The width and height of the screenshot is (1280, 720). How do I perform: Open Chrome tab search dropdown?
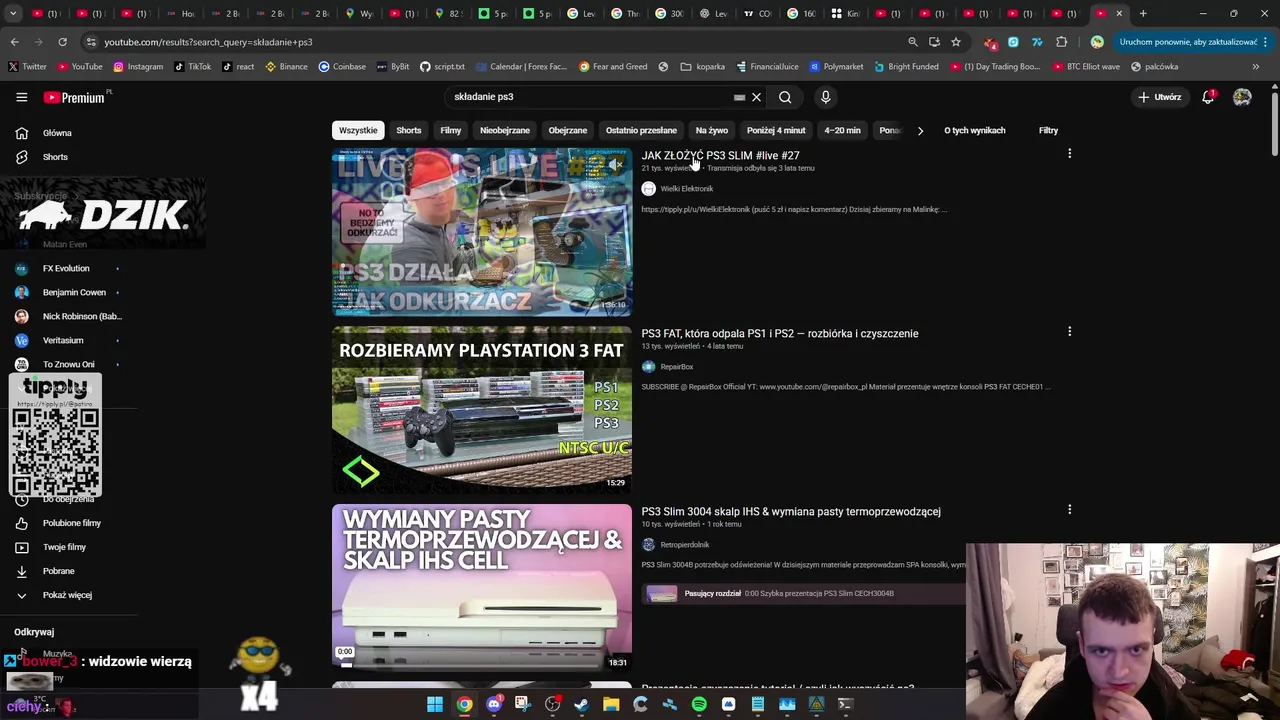pos(13,14)
